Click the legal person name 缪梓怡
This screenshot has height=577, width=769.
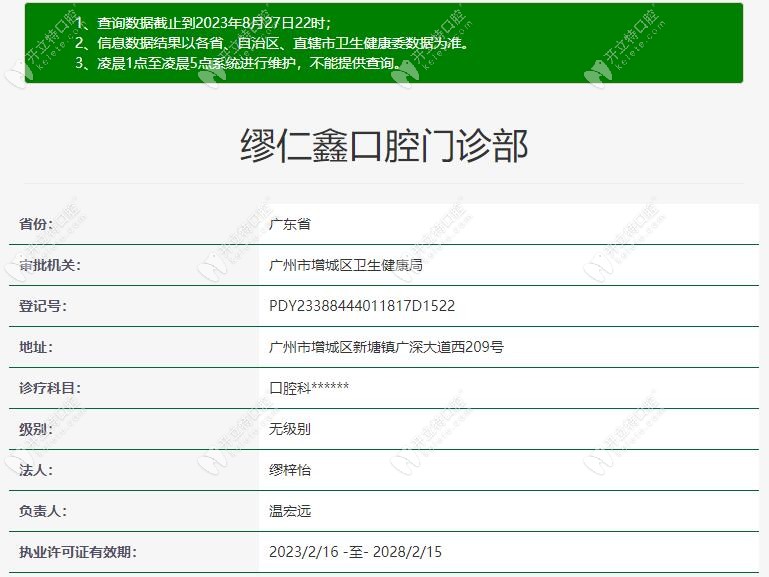[x=290, y=470]
